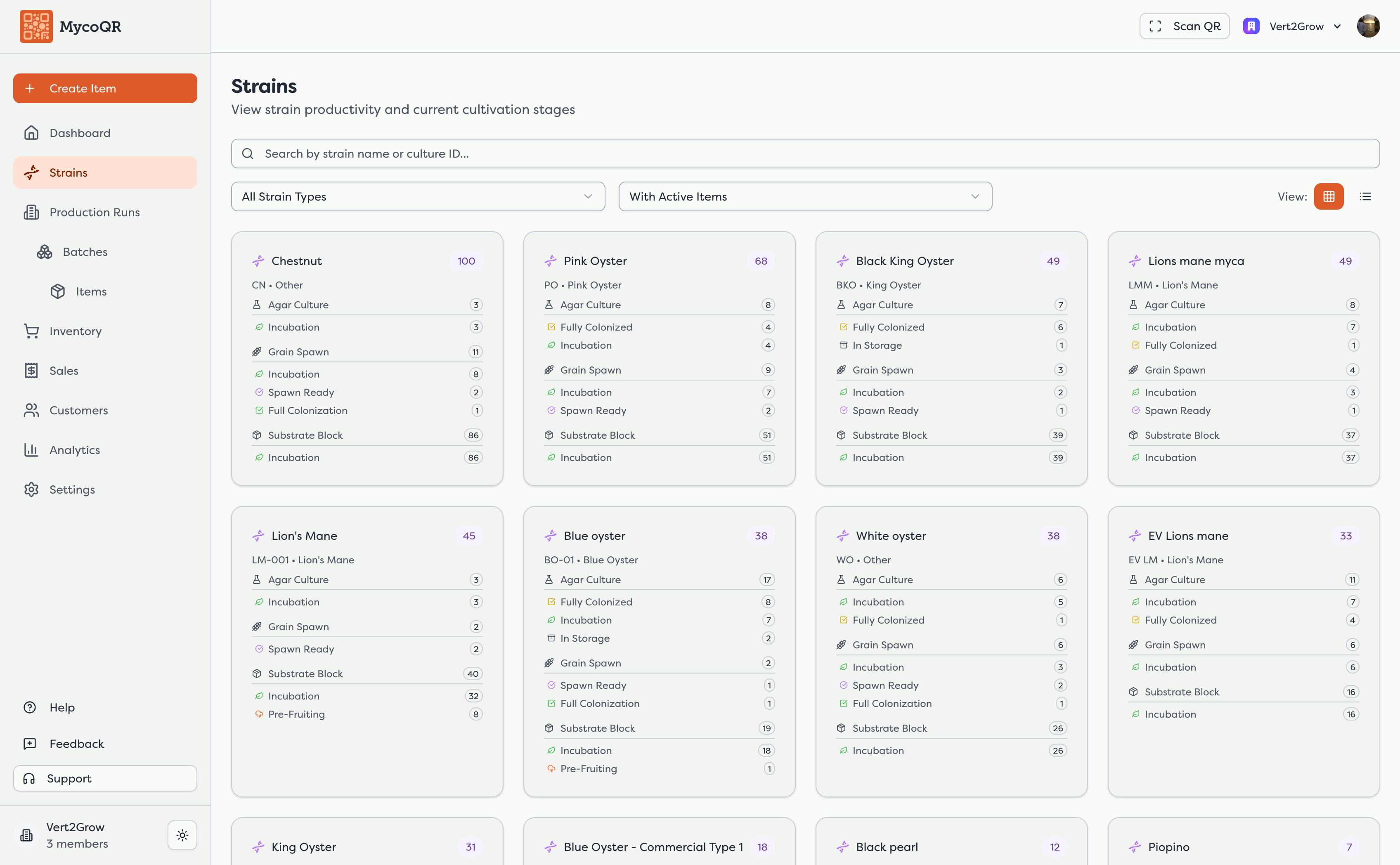Switch to list view
This screenshot has height=865, width=1400.
(1365, 196)
